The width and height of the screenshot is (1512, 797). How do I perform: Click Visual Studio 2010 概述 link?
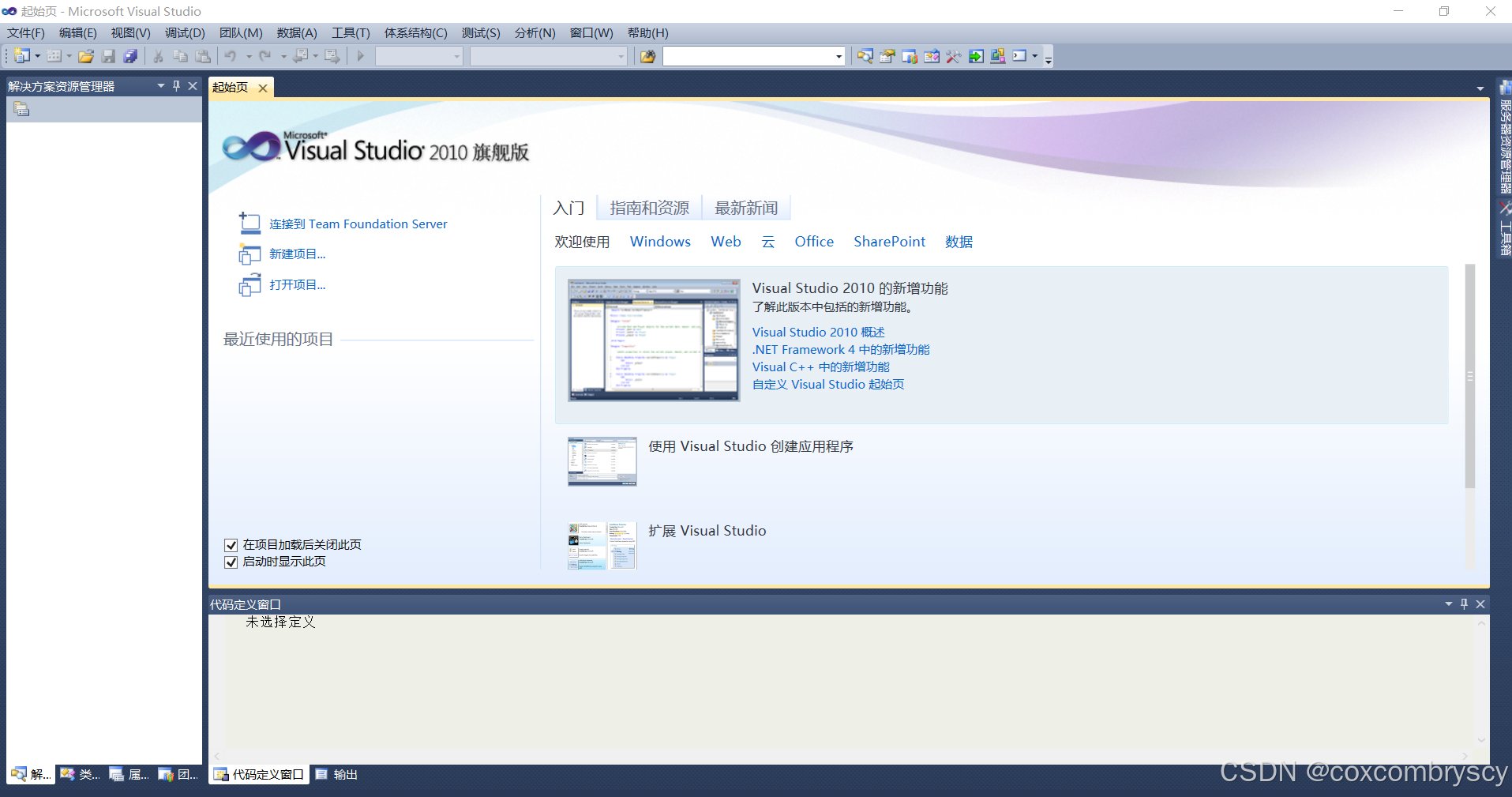point(818,333)
